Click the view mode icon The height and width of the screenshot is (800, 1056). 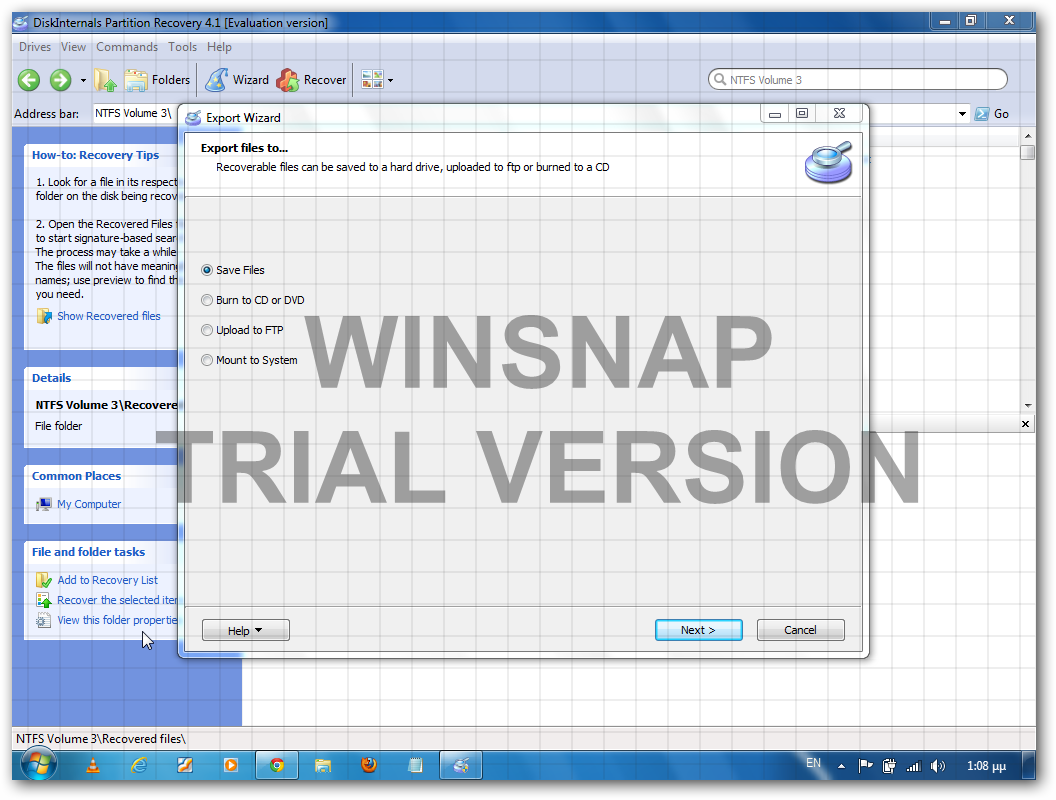tap(372, 79)
